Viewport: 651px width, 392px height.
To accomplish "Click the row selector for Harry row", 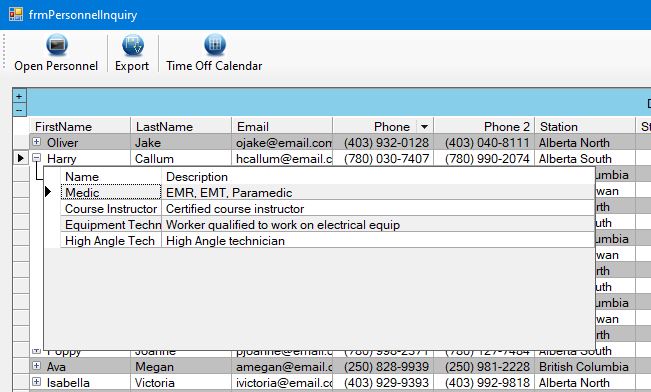I will click(21, 158).
